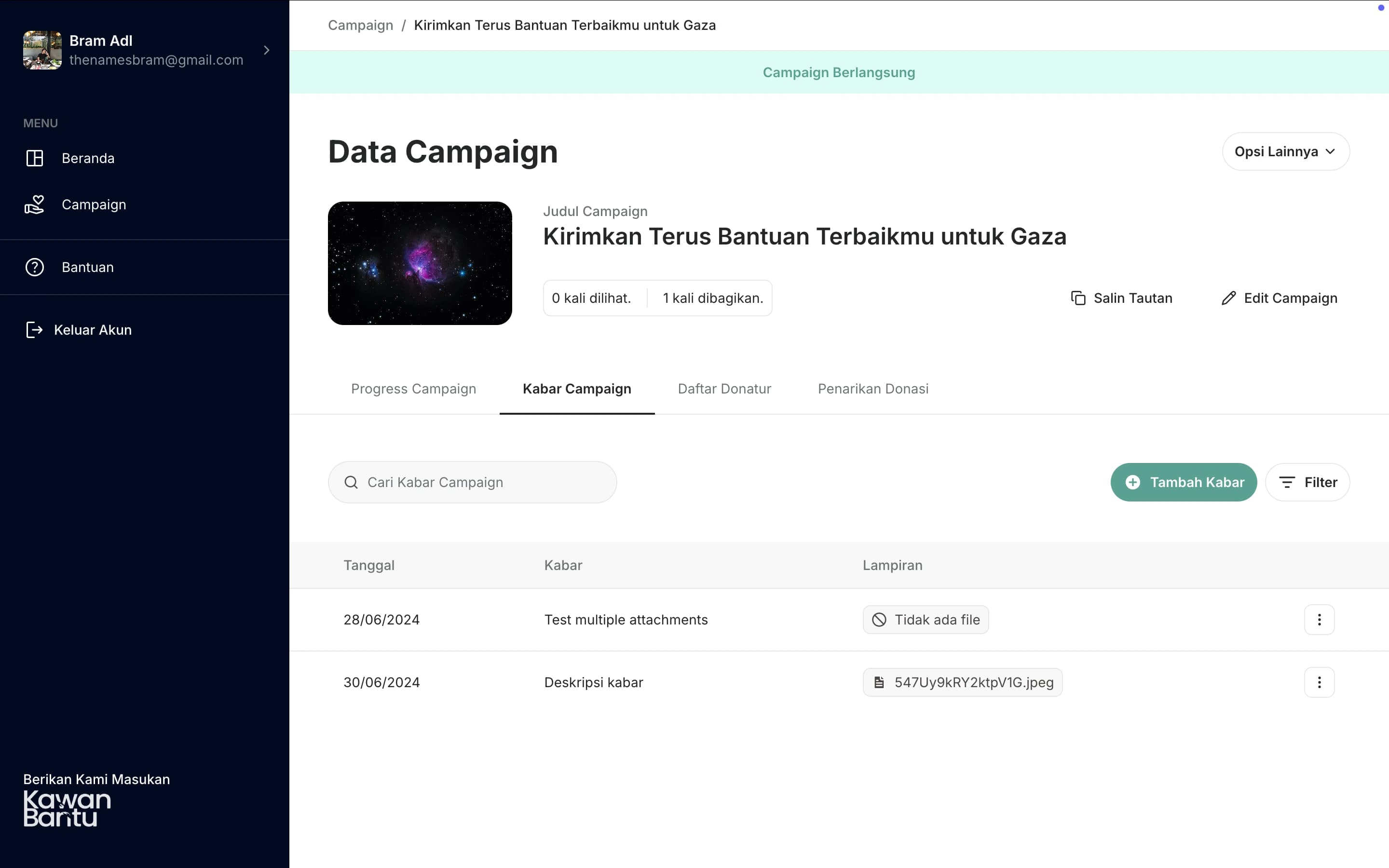Click Bram Adl's profile avatar
1389x868 pixels.
coord(42,50)
